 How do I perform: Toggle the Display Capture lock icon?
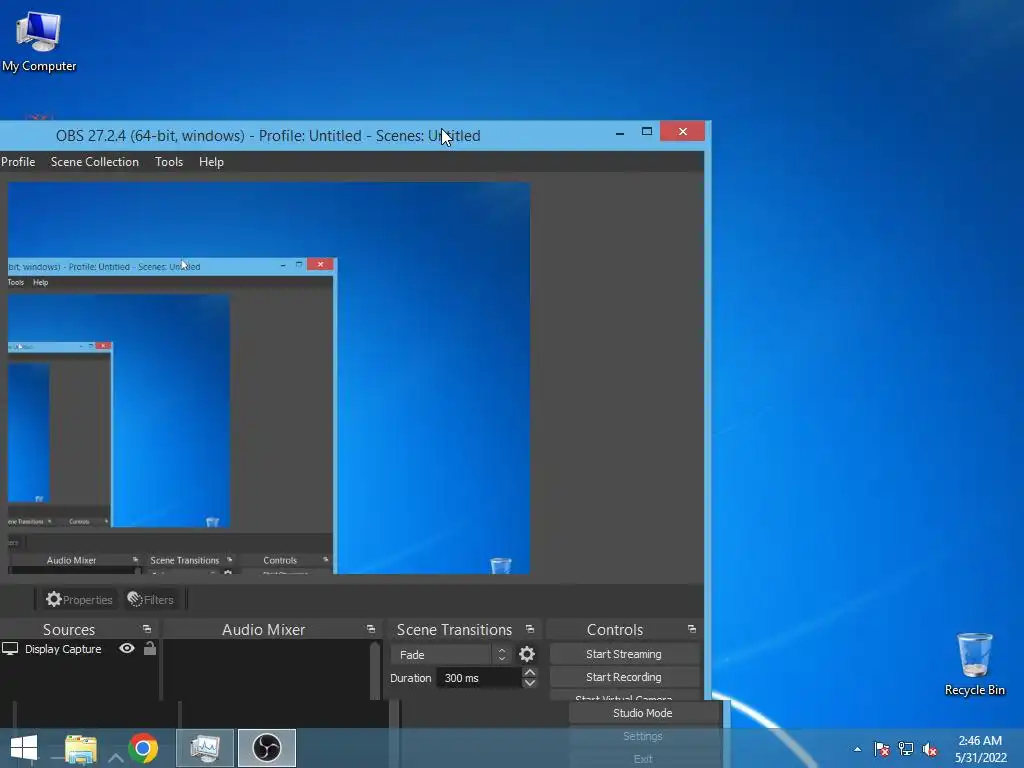(x=150, y=648)
